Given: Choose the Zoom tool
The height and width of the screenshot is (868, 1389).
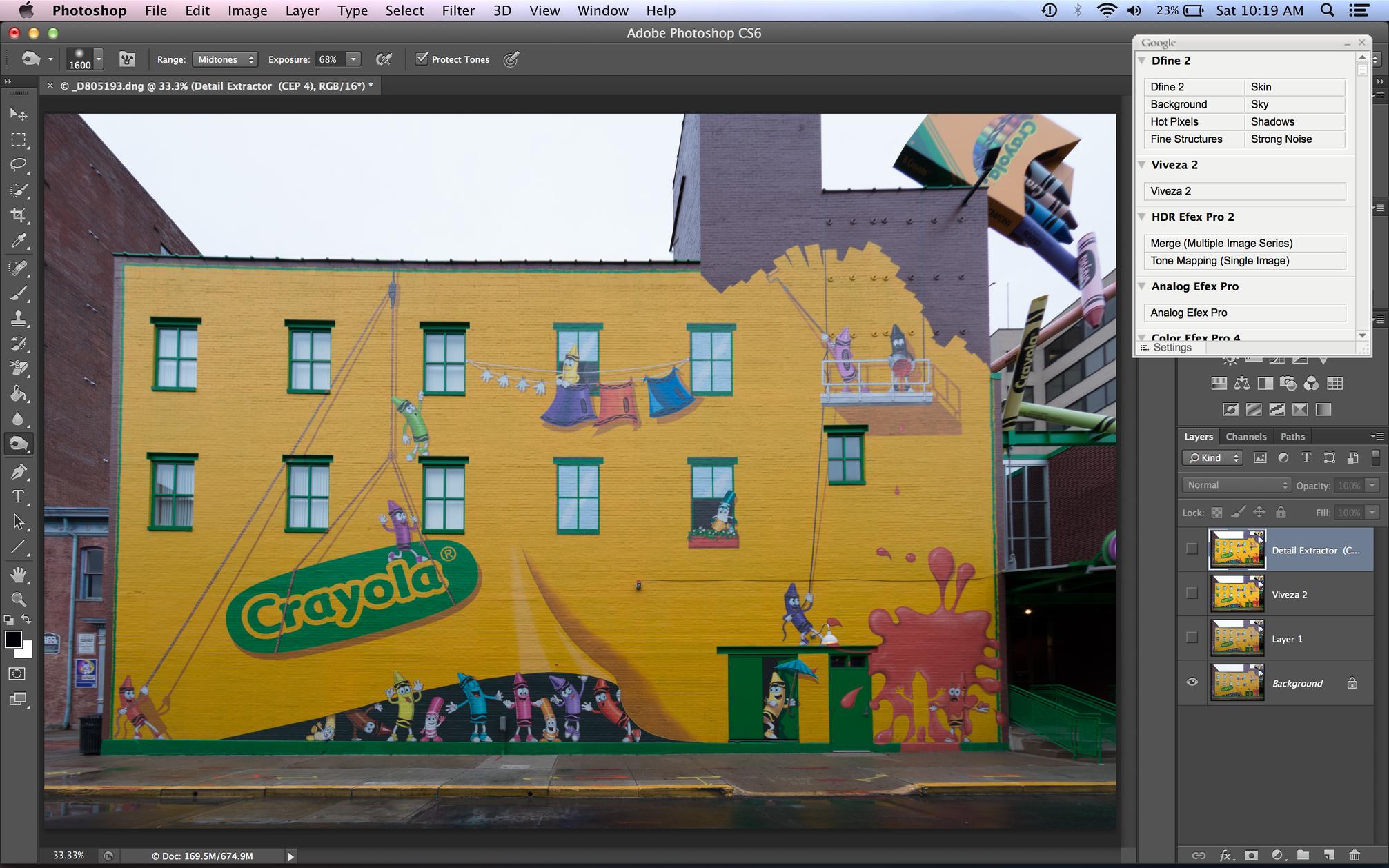Looking at the screenshot, I should pyautogui.click(x=19, y=599).
